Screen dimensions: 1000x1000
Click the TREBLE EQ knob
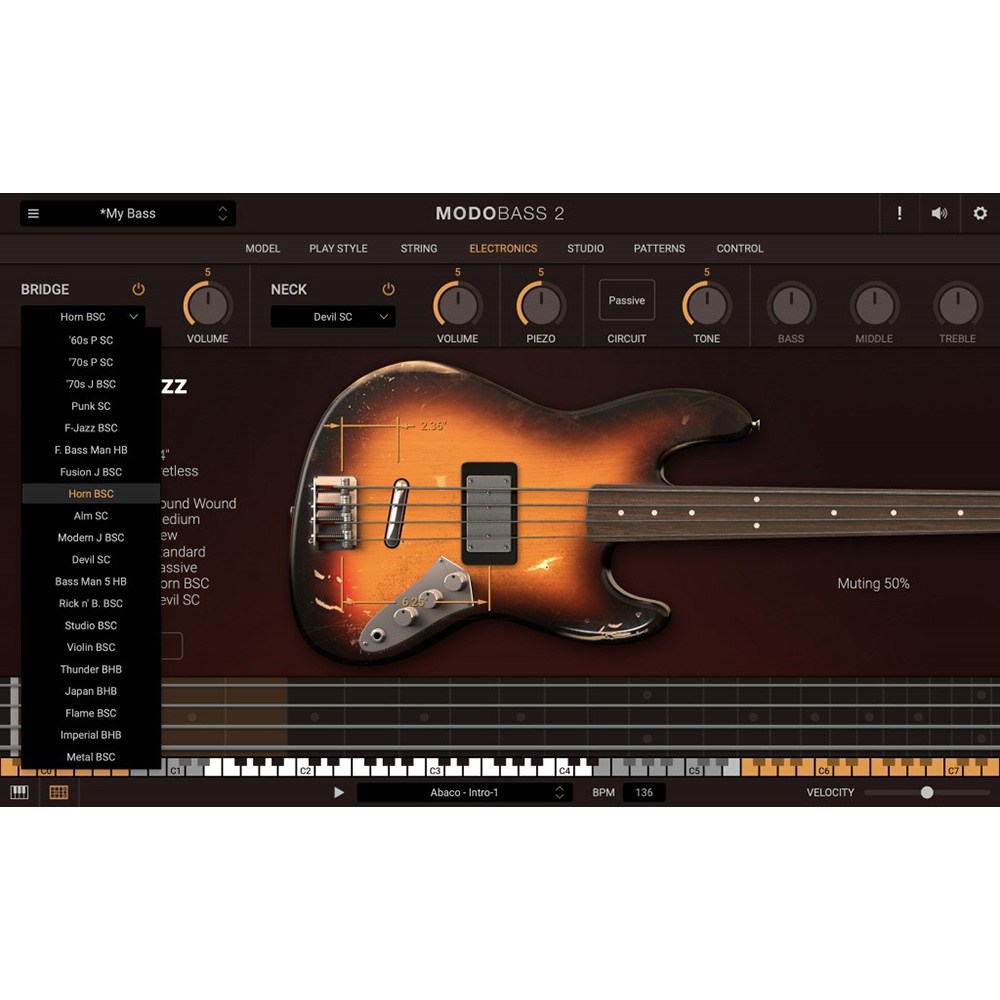click(957, 305)
